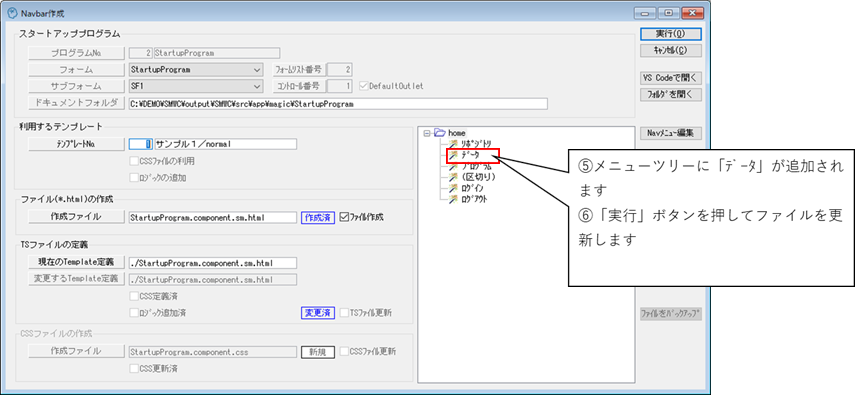Click the サンプル1/normal template name field

(x=225, y=144)
